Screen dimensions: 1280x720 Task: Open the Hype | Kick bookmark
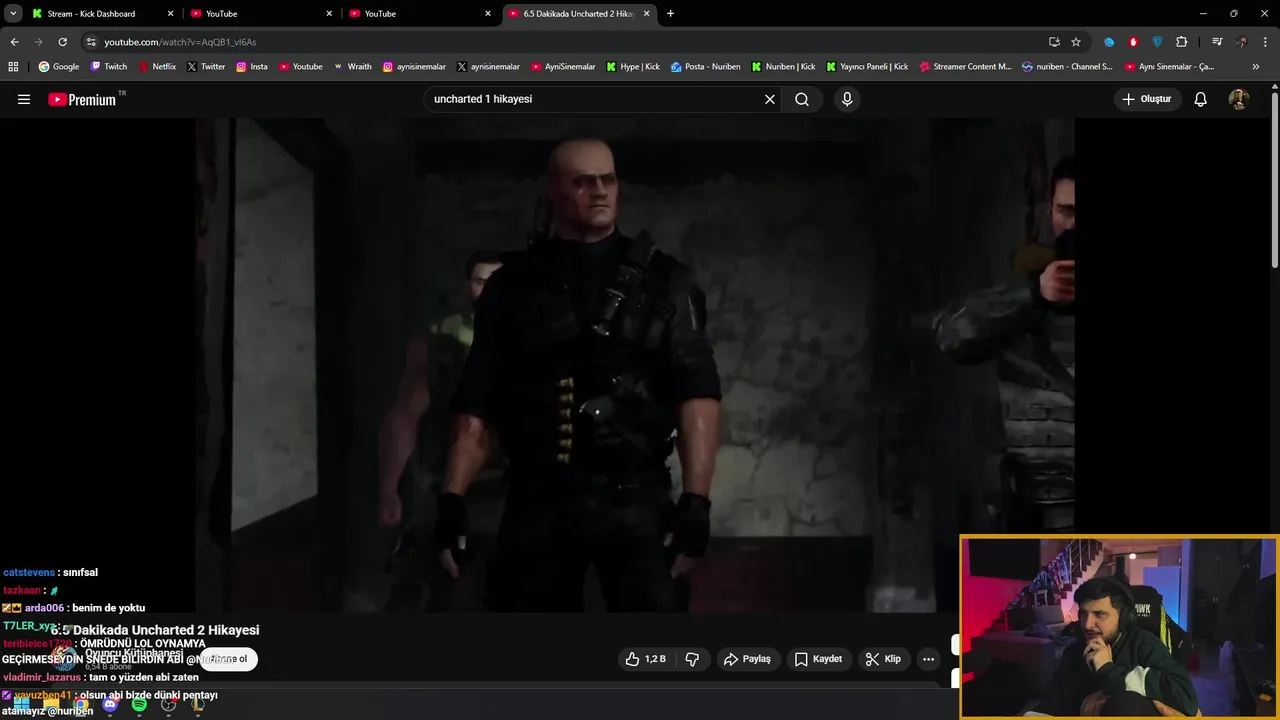[633, 67]
